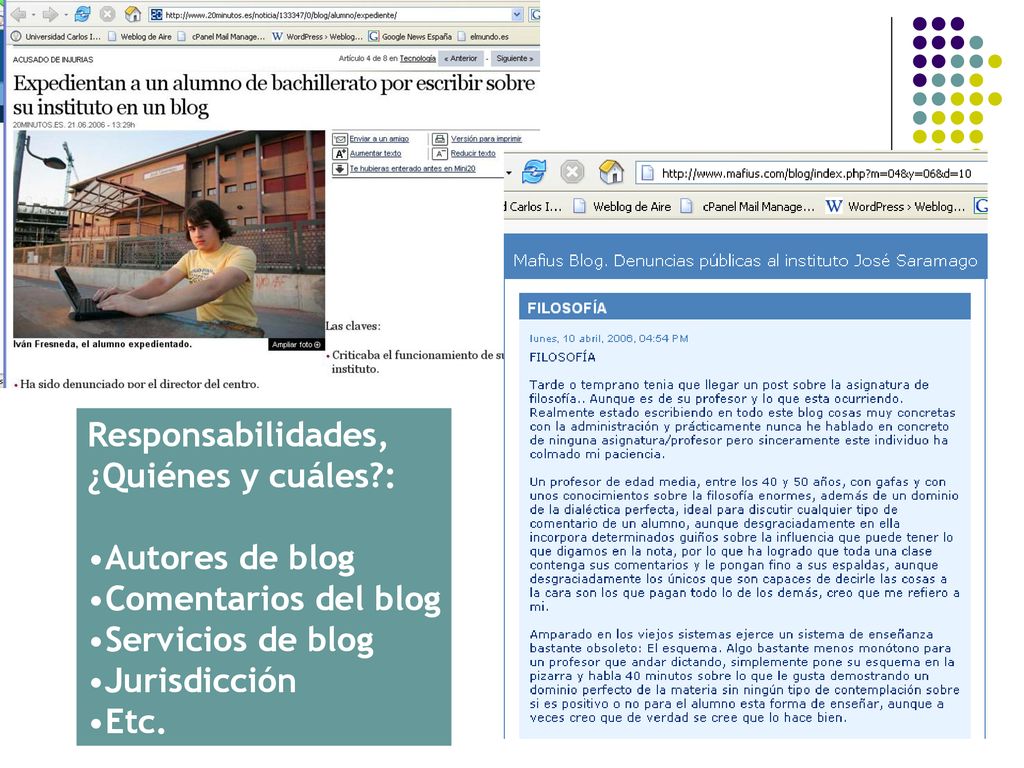This screenshot has width=1024, height=768.
Task: Open elmundo.es bookmark
Action: [x=483, y=37]
